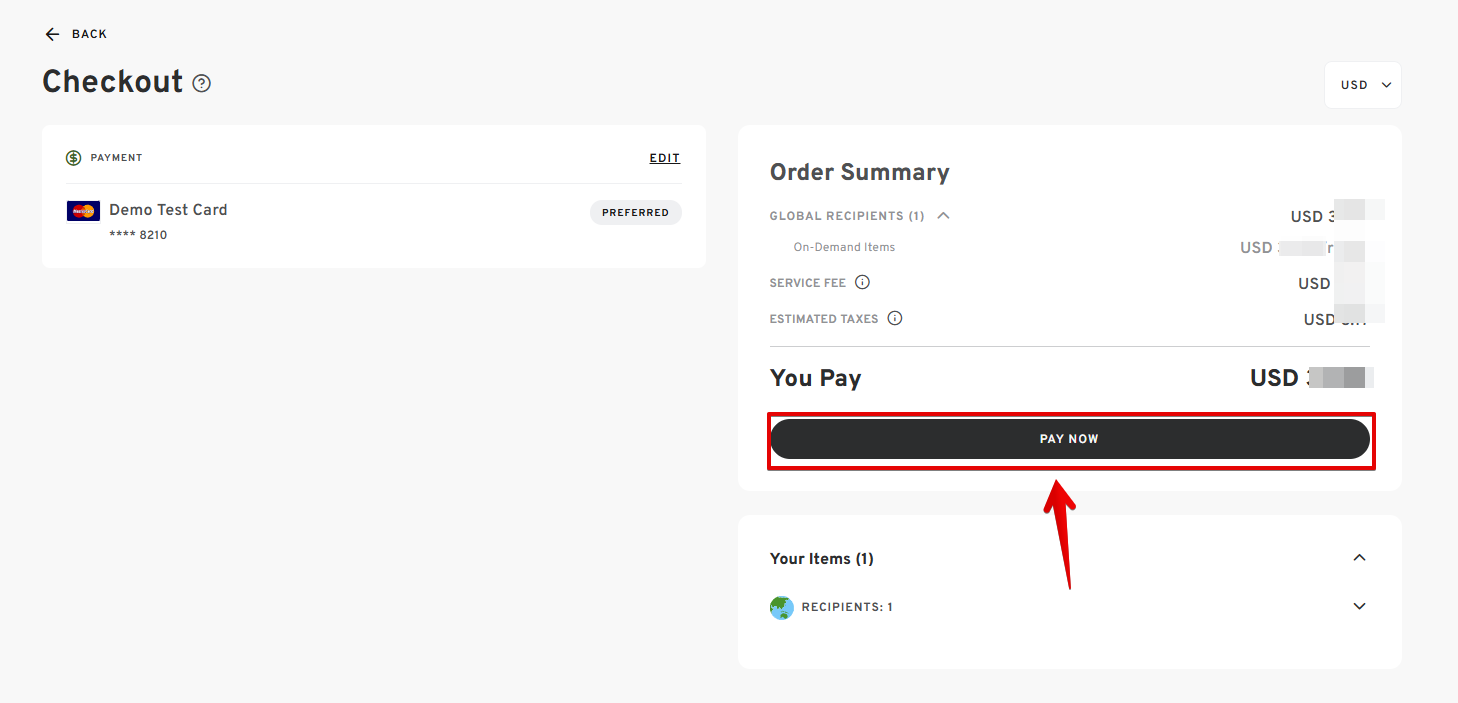Viewport: 1458px width, 703px height.
Task: Open the Checkout help question mark icon
Action: [x=202, y=83]
